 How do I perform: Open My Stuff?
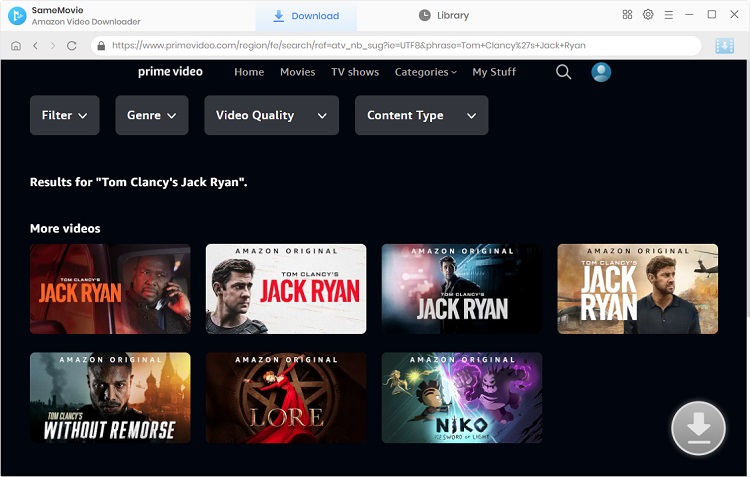point(494,72)
